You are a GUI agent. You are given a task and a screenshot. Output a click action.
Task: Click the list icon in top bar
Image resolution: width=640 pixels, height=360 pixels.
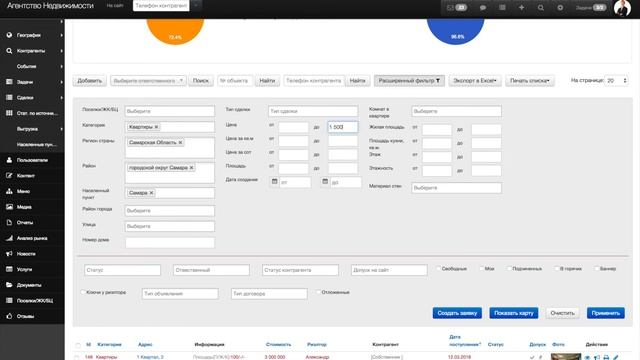click(502, 7)
